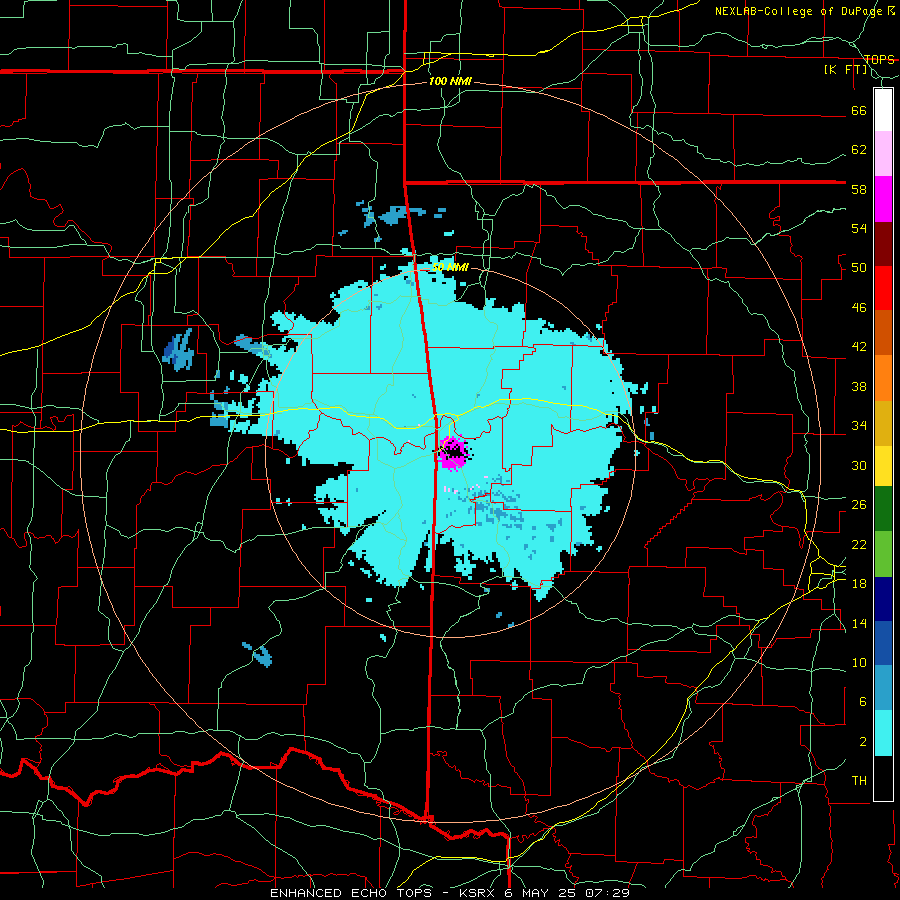
Task: Pick the steel blue legend swatch beside 6
Action: pos(883,688)
